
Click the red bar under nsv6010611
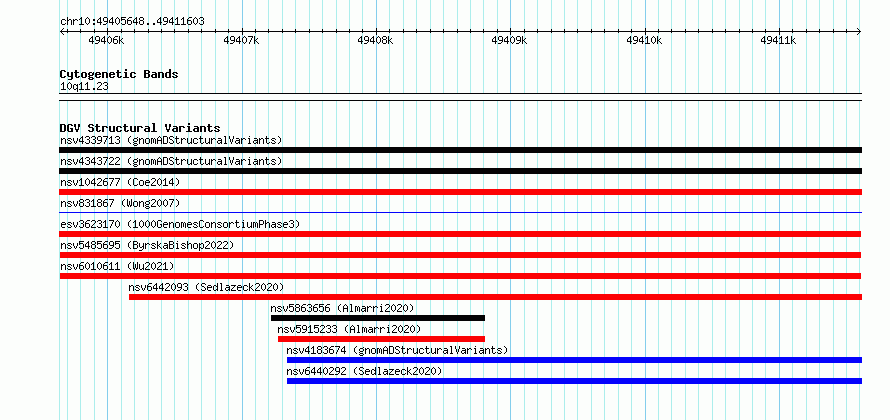(460, 276)
